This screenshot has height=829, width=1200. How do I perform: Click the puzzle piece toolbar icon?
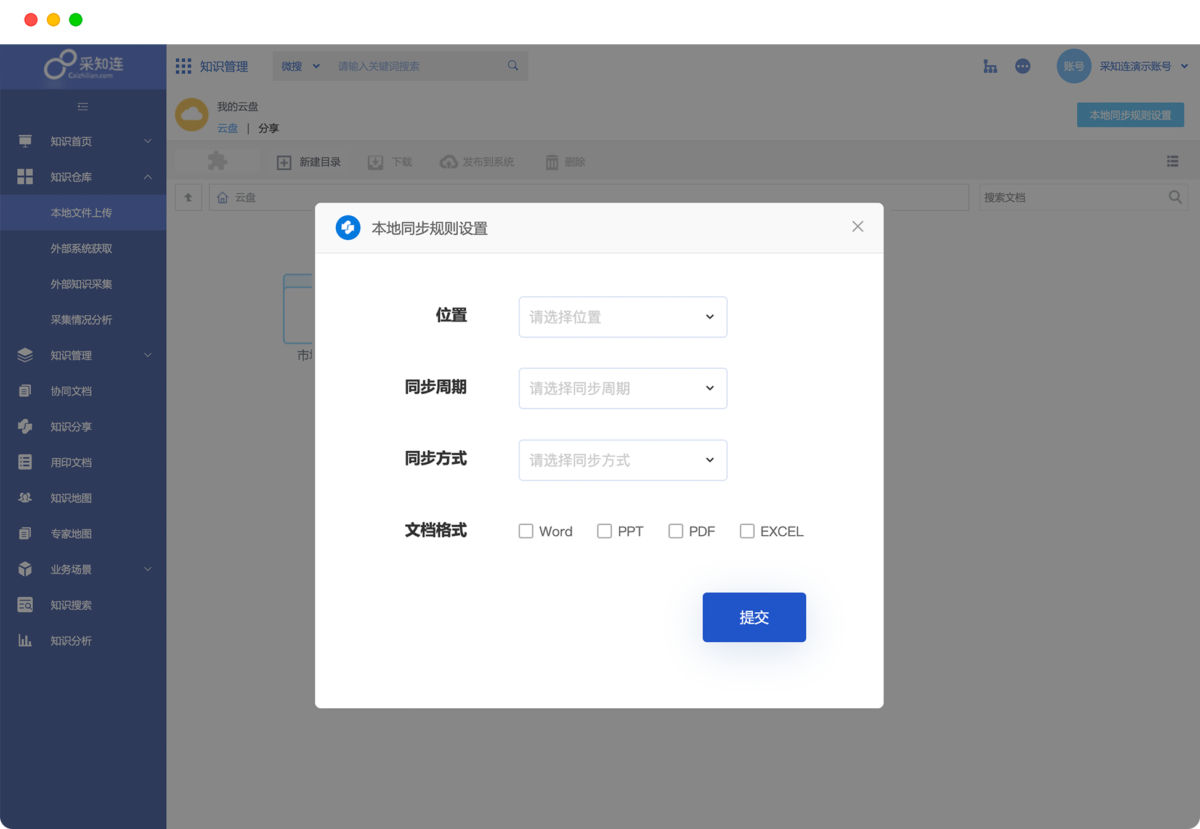(x=217, y=161)
